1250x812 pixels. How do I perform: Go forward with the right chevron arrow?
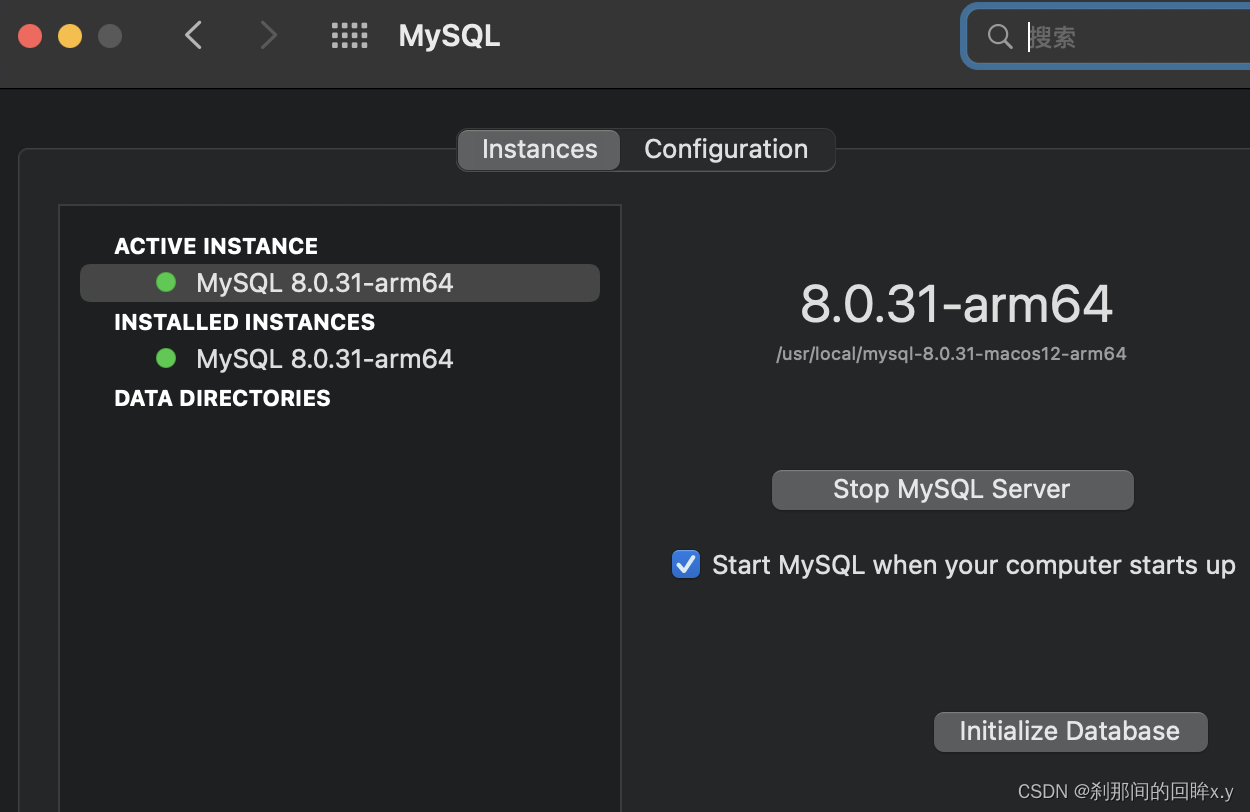point(267,36)
